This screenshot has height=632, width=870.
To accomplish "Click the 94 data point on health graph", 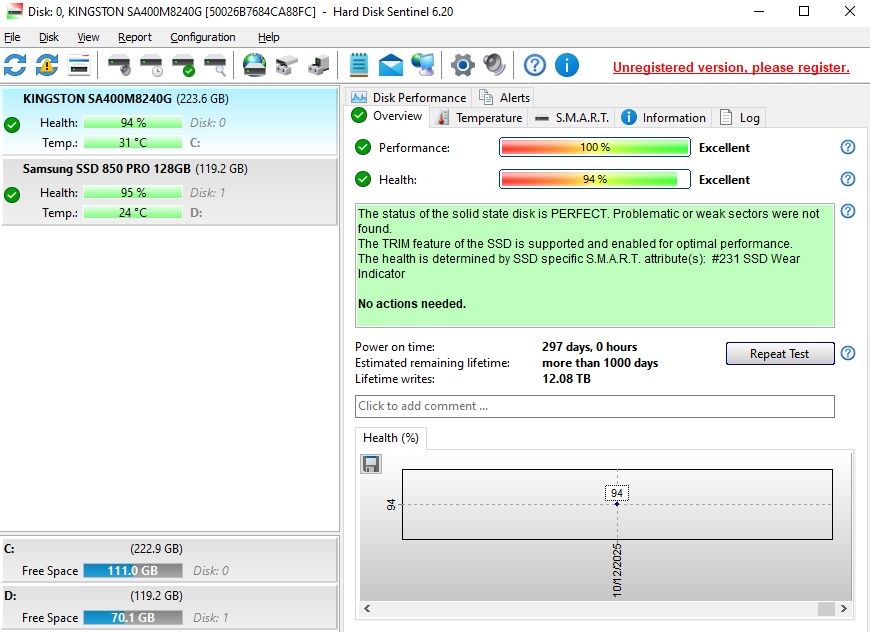I will pos(617,504).
